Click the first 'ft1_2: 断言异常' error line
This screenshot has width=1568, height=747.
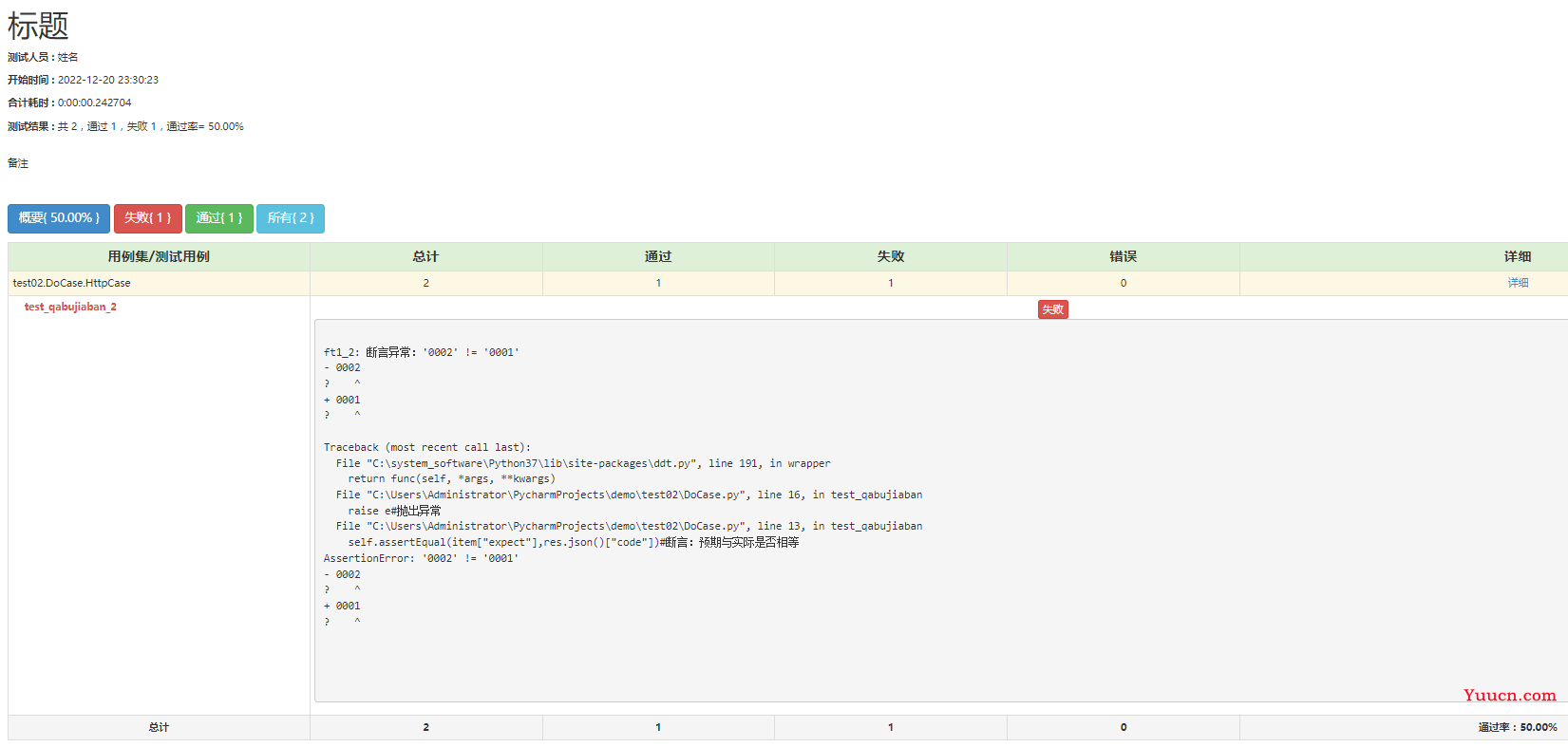point(422,352)
